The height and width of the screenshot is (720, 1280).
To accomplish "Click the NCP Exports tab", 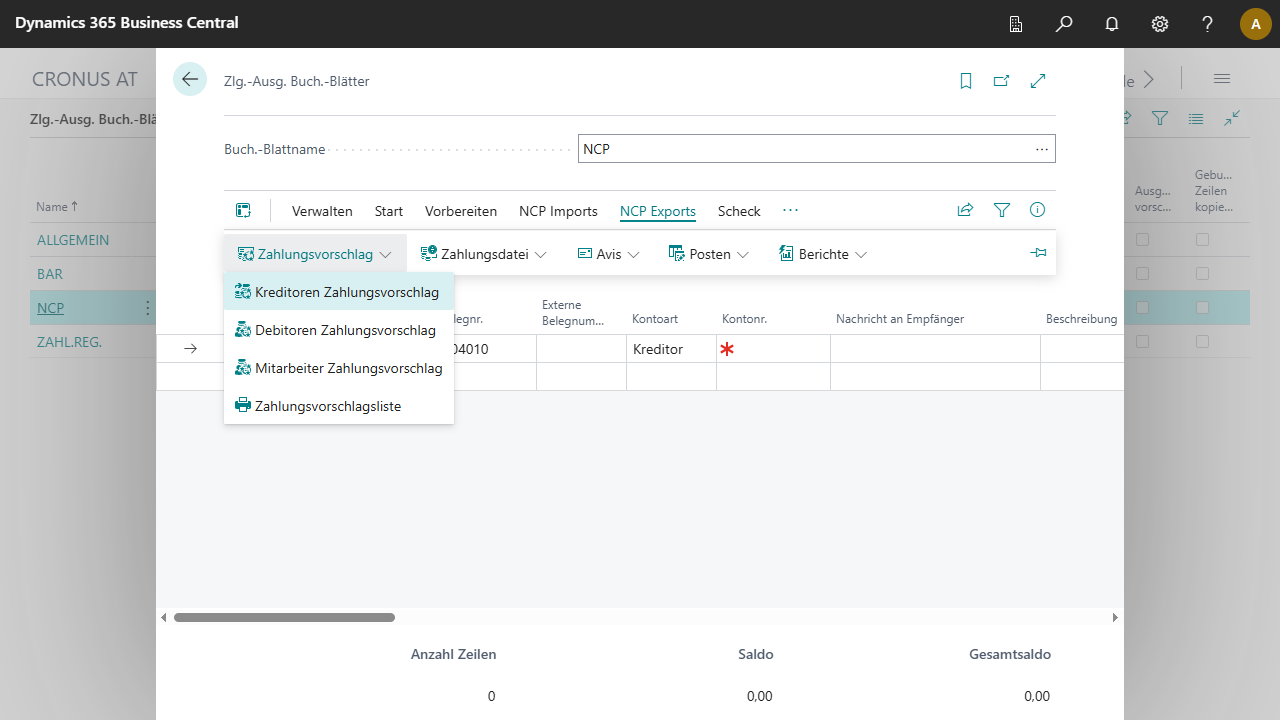I will click(x=658, y=211).
